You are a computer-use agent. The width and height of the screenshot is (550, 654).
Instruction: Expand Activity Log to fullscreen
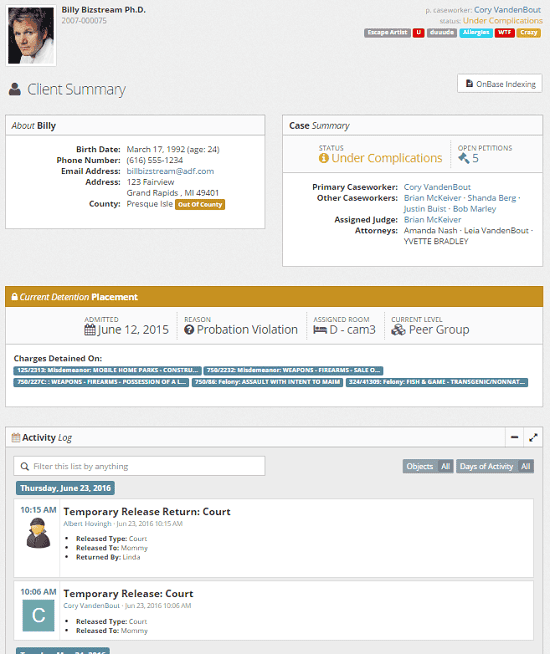533,437
